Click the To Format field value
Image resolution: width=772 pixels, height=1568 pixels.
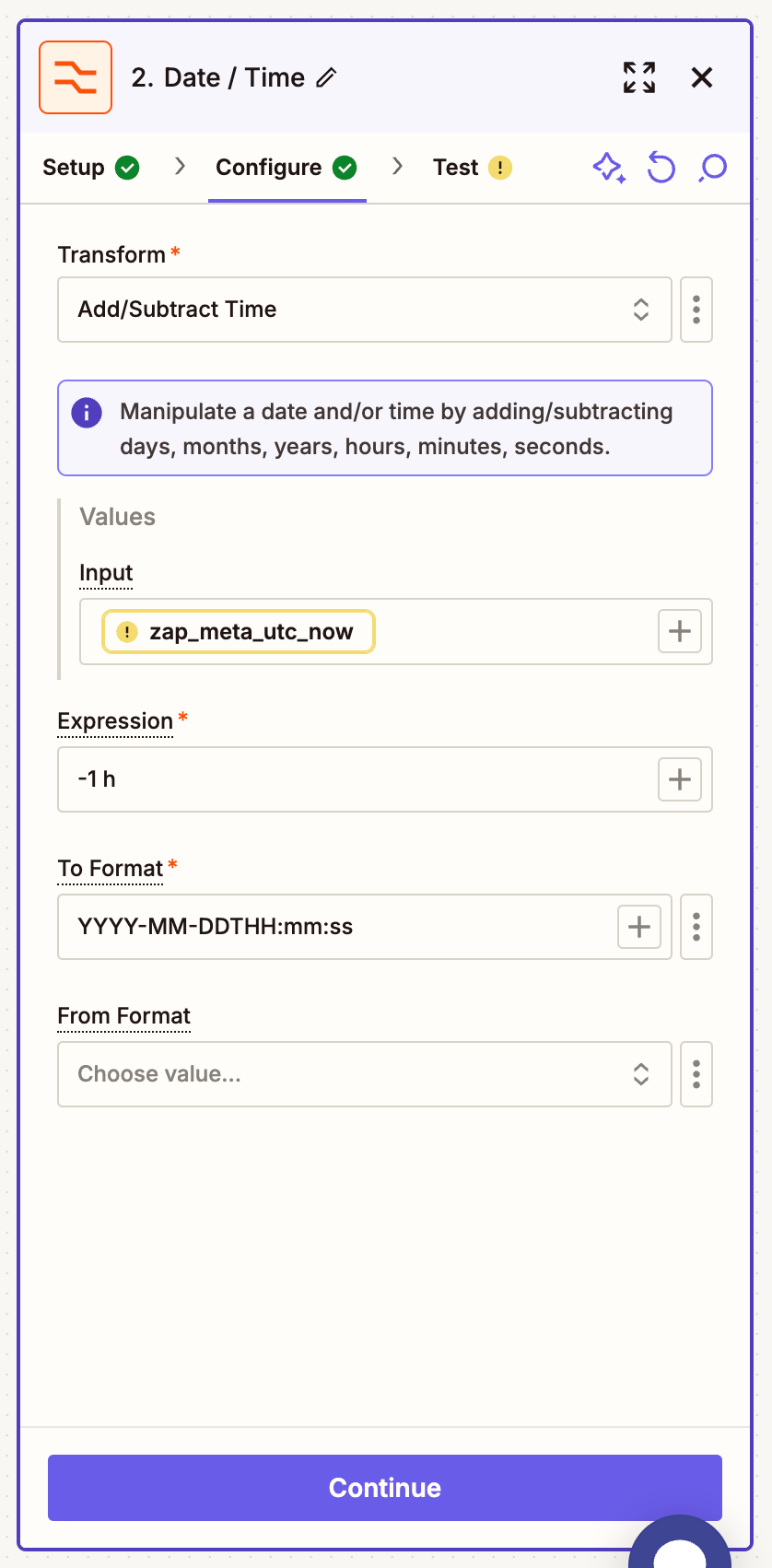(x=332, y=927)
